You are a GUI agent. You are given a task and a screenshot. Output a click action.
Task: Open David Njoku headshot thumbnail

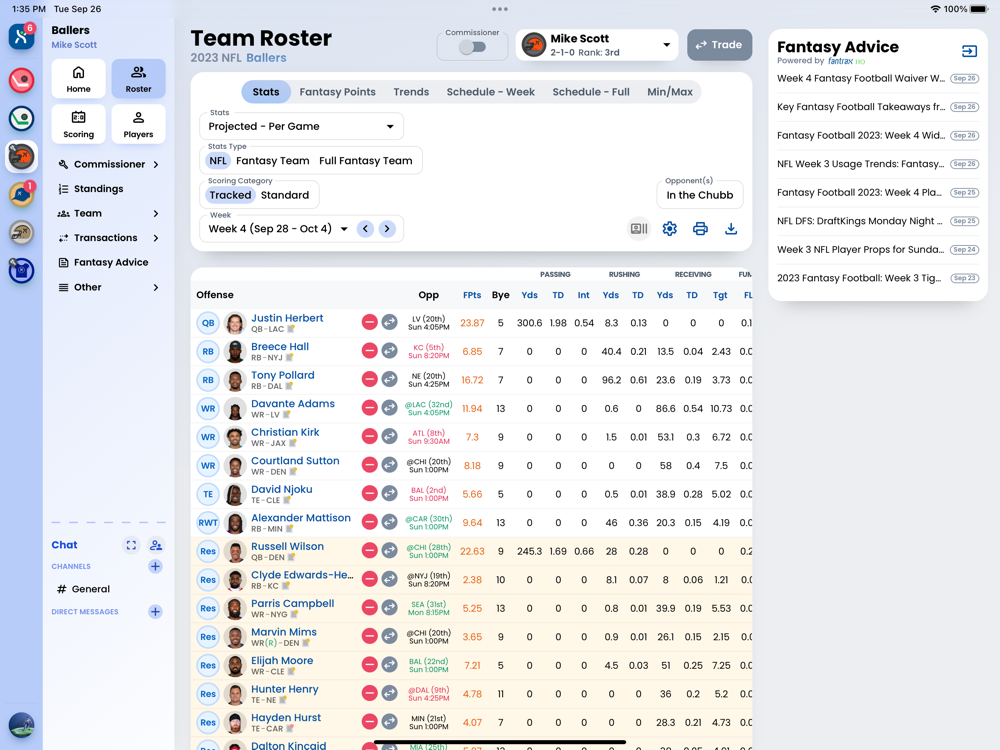coord(235,494)
